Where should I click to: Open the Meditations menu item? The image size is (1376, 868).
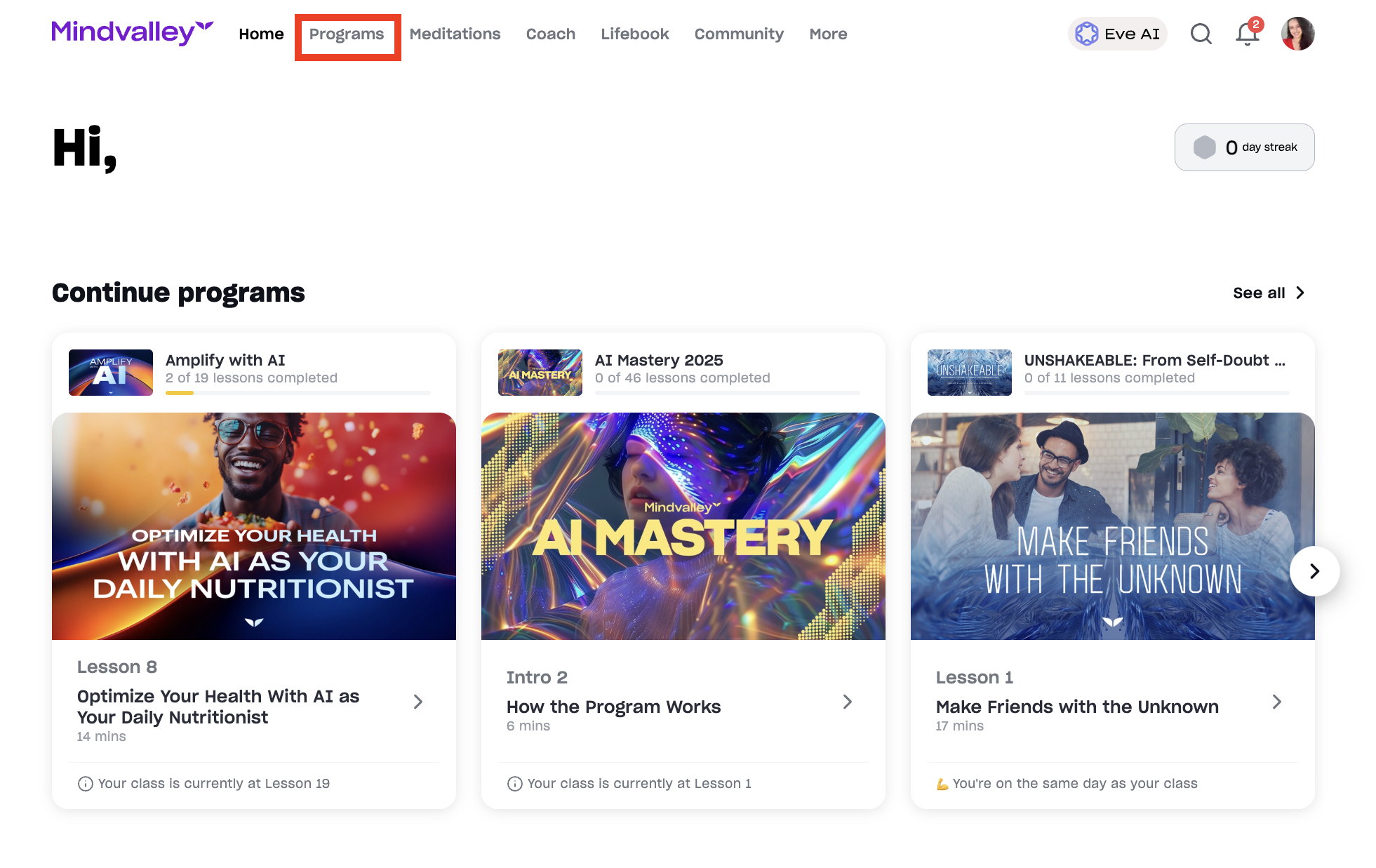[455, 34]
